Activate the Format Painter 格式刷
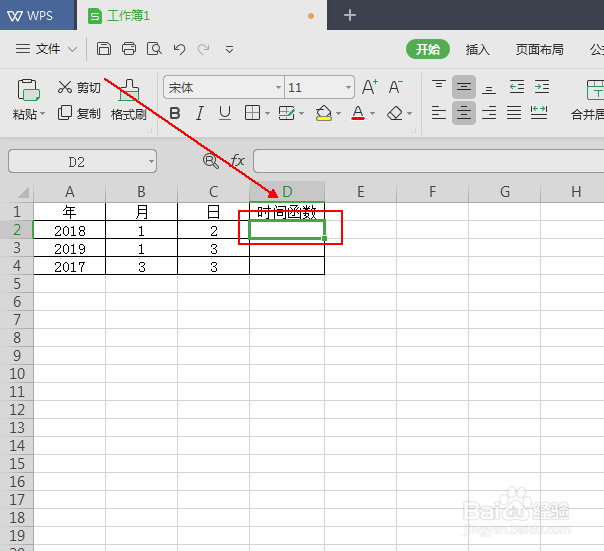604x551 pixels. point(129,101)
